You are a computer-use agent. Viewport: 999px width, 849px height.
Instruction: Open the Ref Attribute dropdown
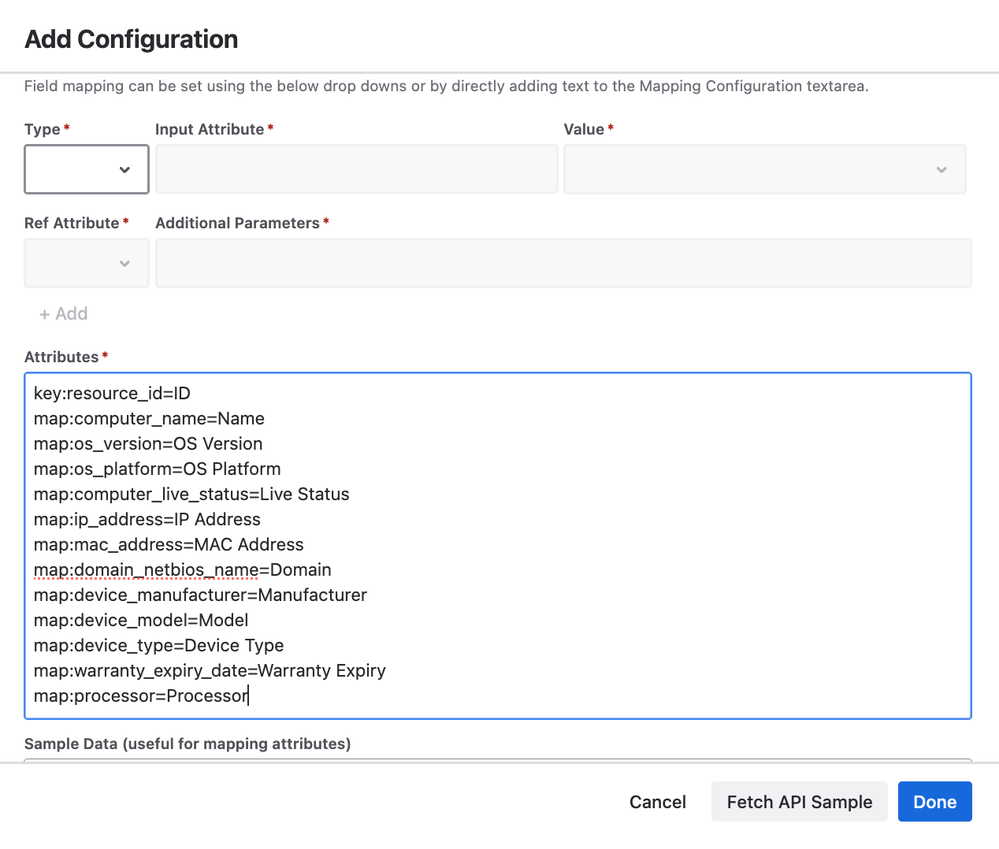[87, 263]
